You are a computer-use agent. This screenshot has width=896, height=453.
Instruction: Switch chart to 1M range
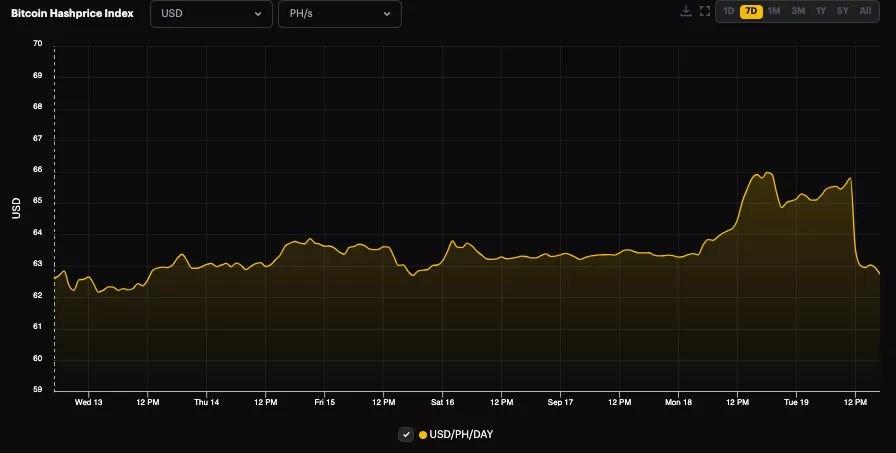click(773, 11)
